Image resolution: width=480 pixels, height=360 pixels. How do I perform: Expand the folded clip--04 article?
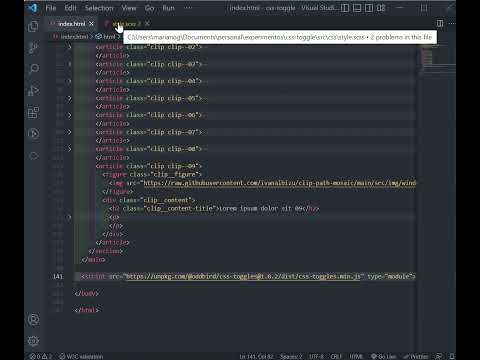pyautogui.click(x=69, y=81)
